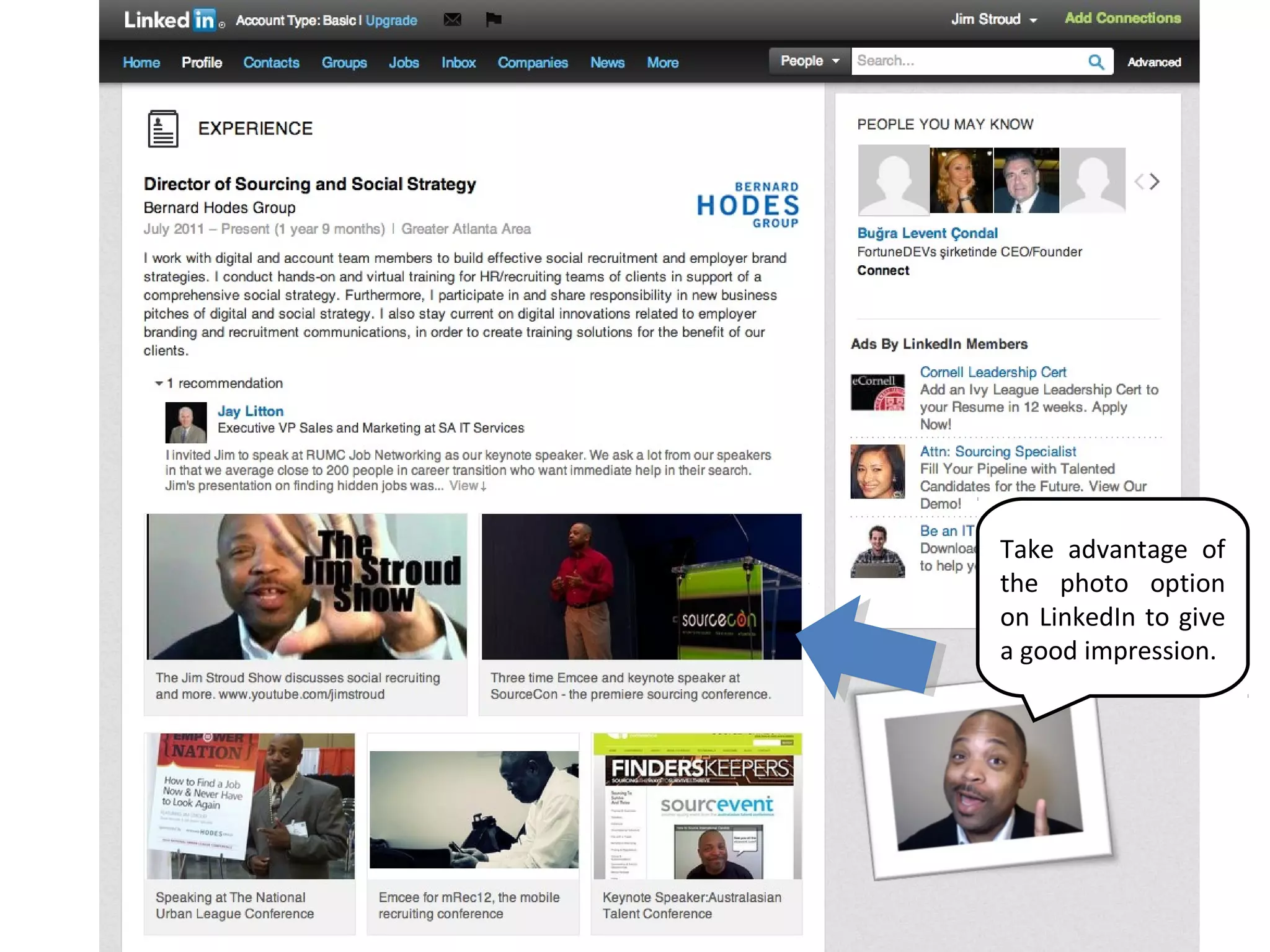This screenshot has height=952, width=1270.
Task: Click in the Search text field
Action: (967, 61)
